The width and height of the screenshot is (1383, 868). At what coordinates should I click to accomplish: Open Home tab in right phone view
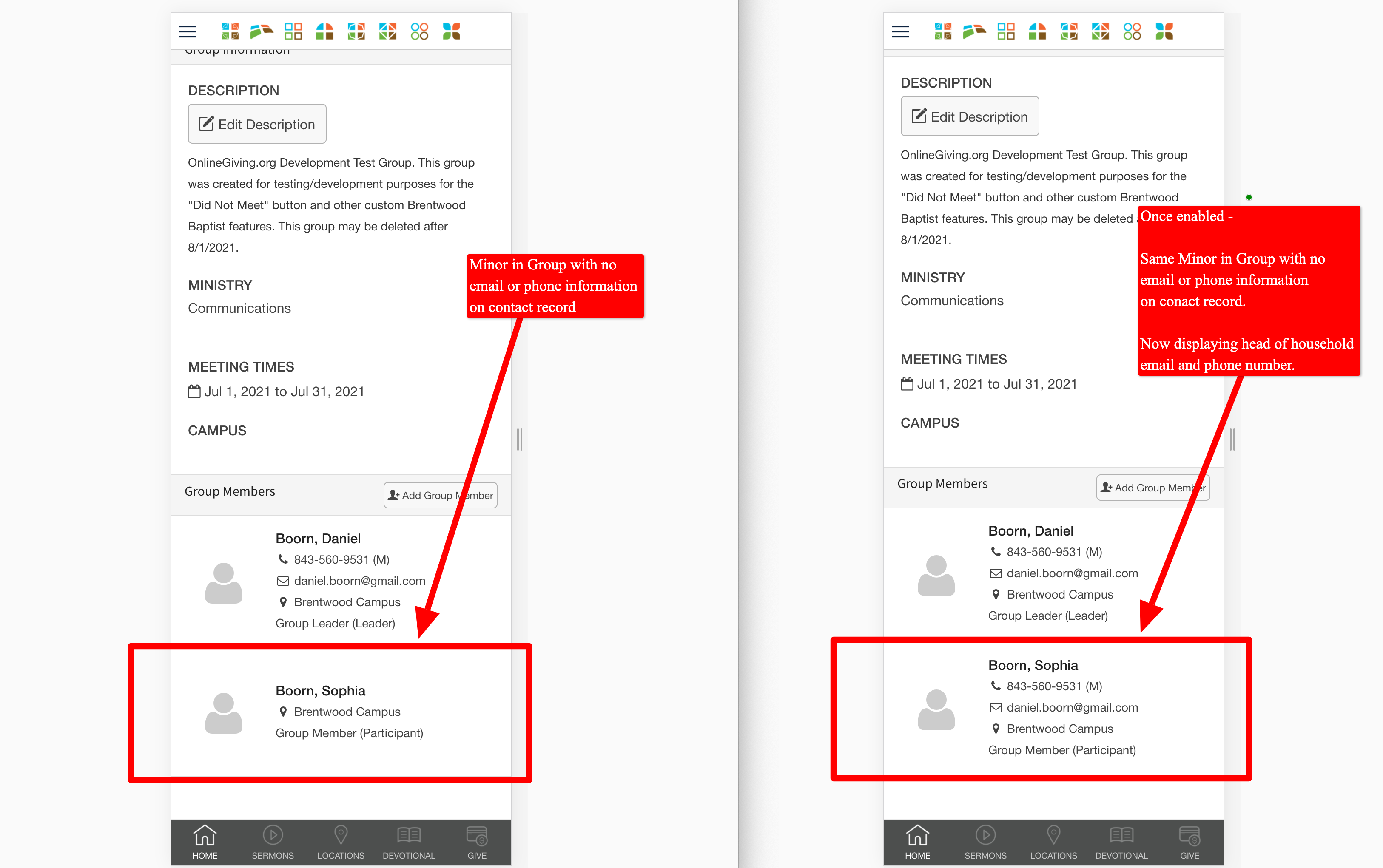pyautogui.click(x=917, y=842)
